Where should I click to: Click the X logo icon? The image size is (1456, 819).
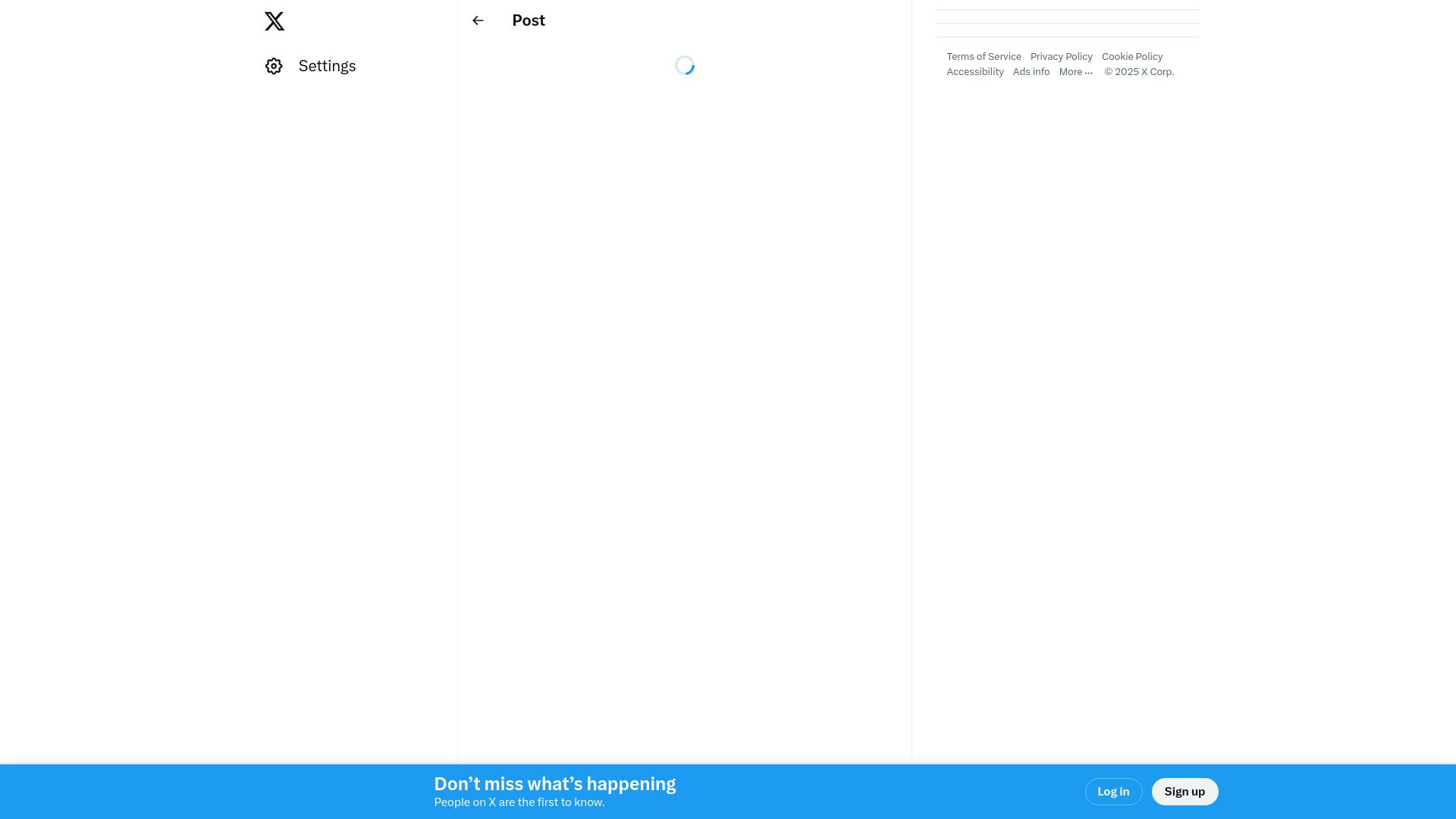(x=275, y=21)
